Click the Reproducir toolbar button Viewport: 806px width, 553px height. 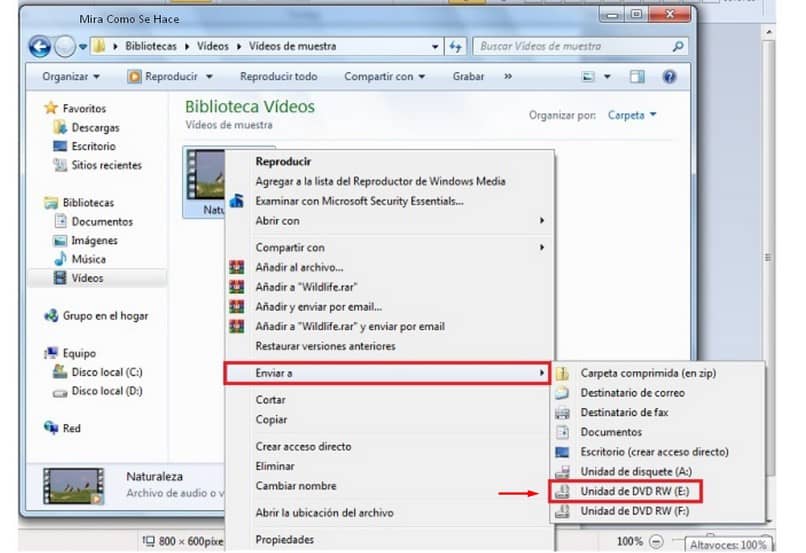point(163,77)
